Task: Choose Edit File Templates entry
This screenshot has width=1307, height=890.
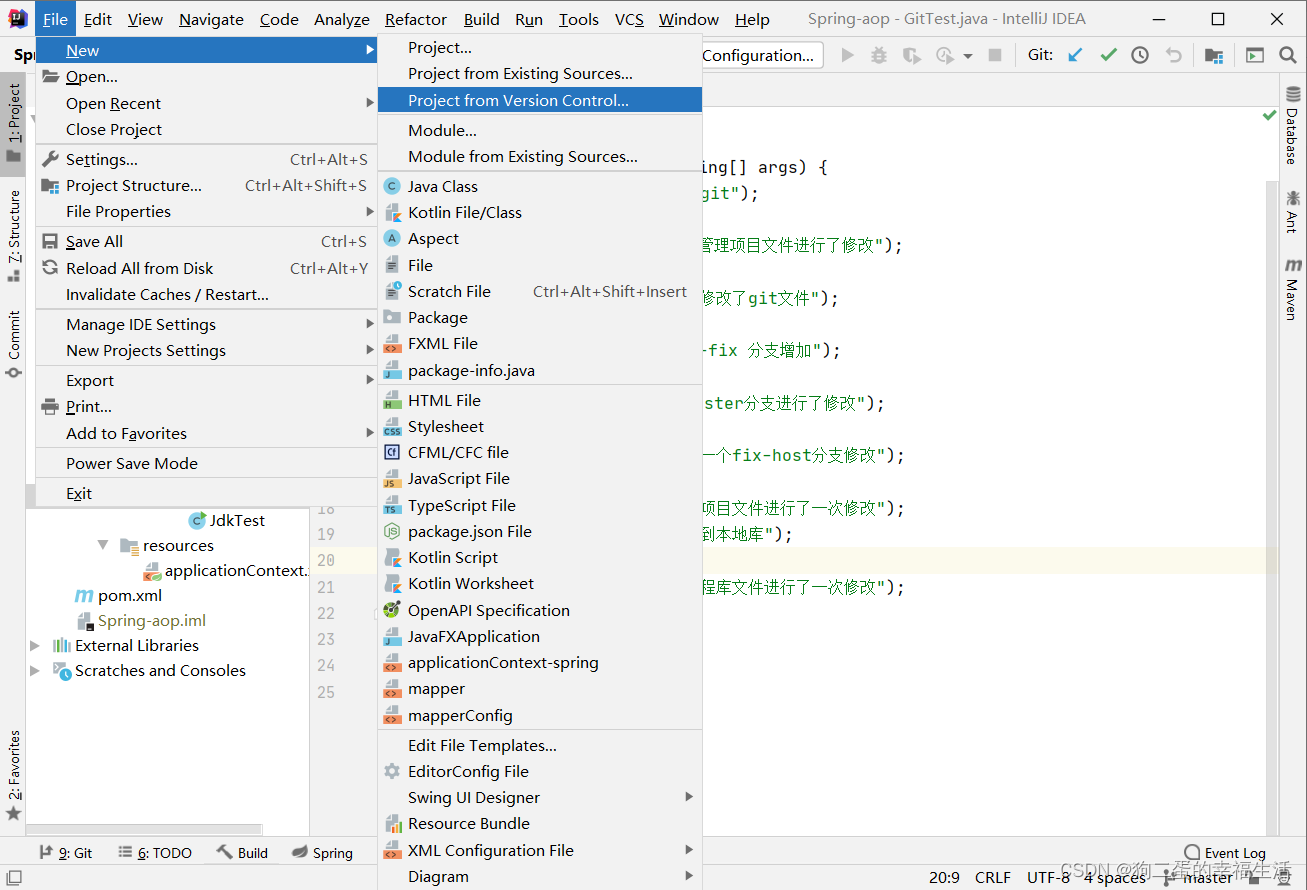Action: point(540,745)
